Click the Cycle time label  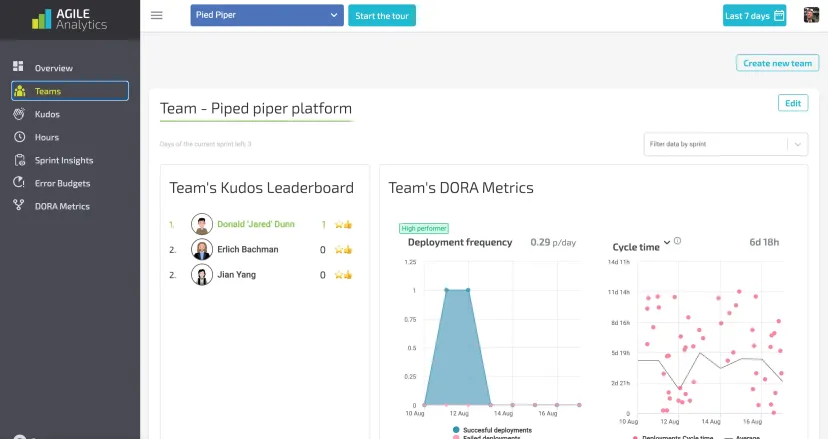636,247
